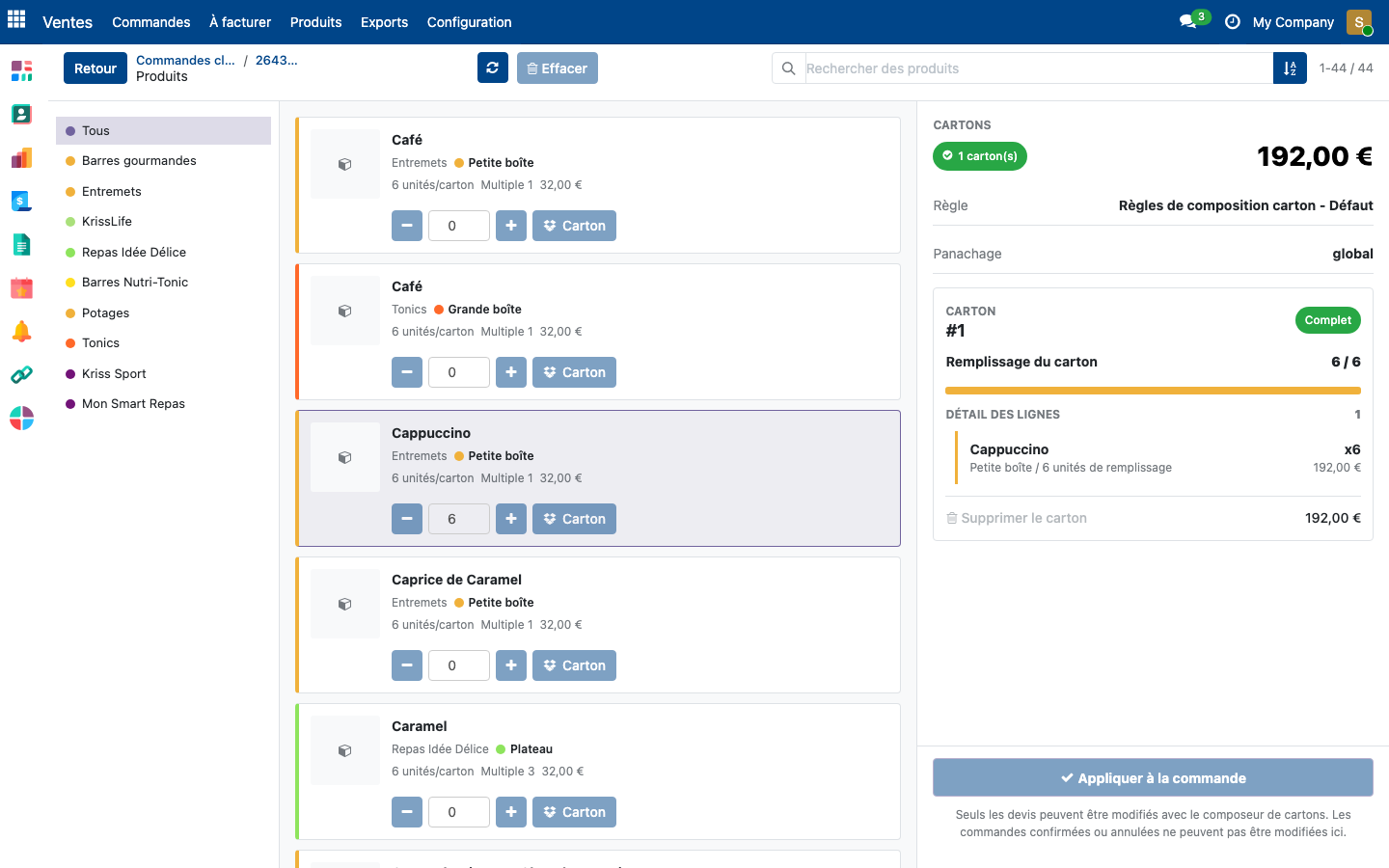Open the apps grid menu

click(16, 20)
